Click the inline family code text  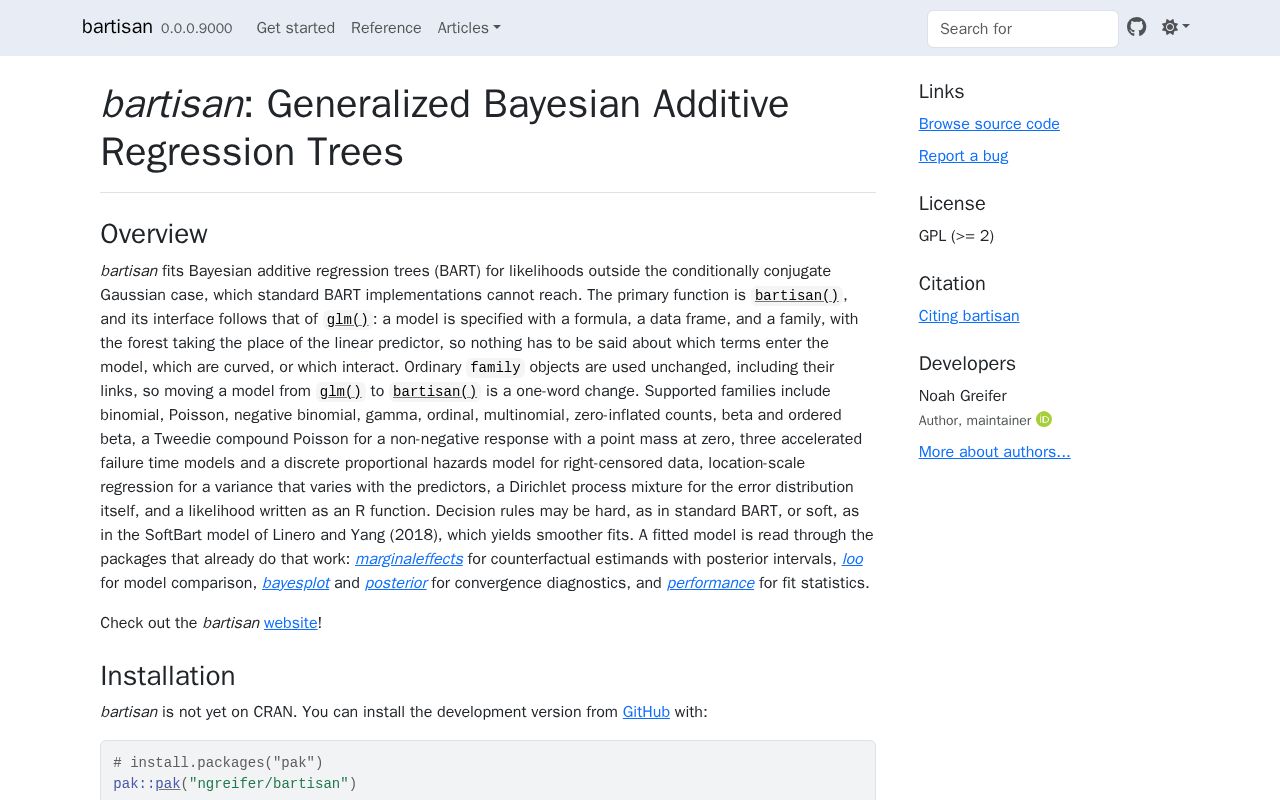495,367
